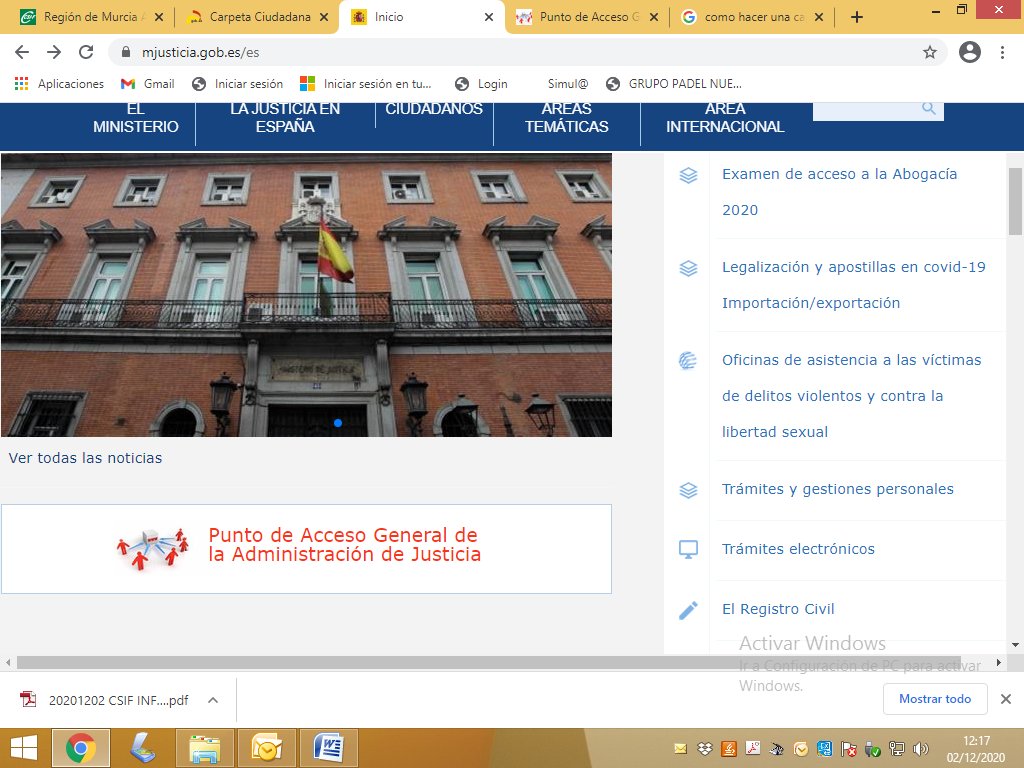Click the Dropbox tray icon
Viewport: 1024px width, 768px height.
tap(705, 749)
